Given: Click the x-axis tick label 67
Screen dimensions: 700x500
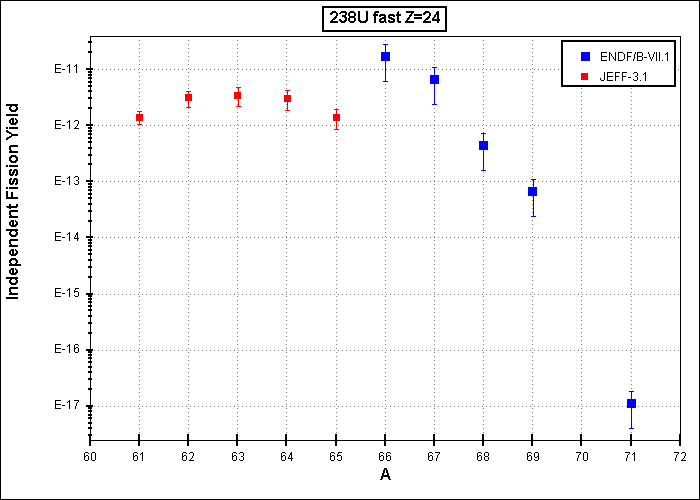Looking at the screenshot, I should click(434, 457).
